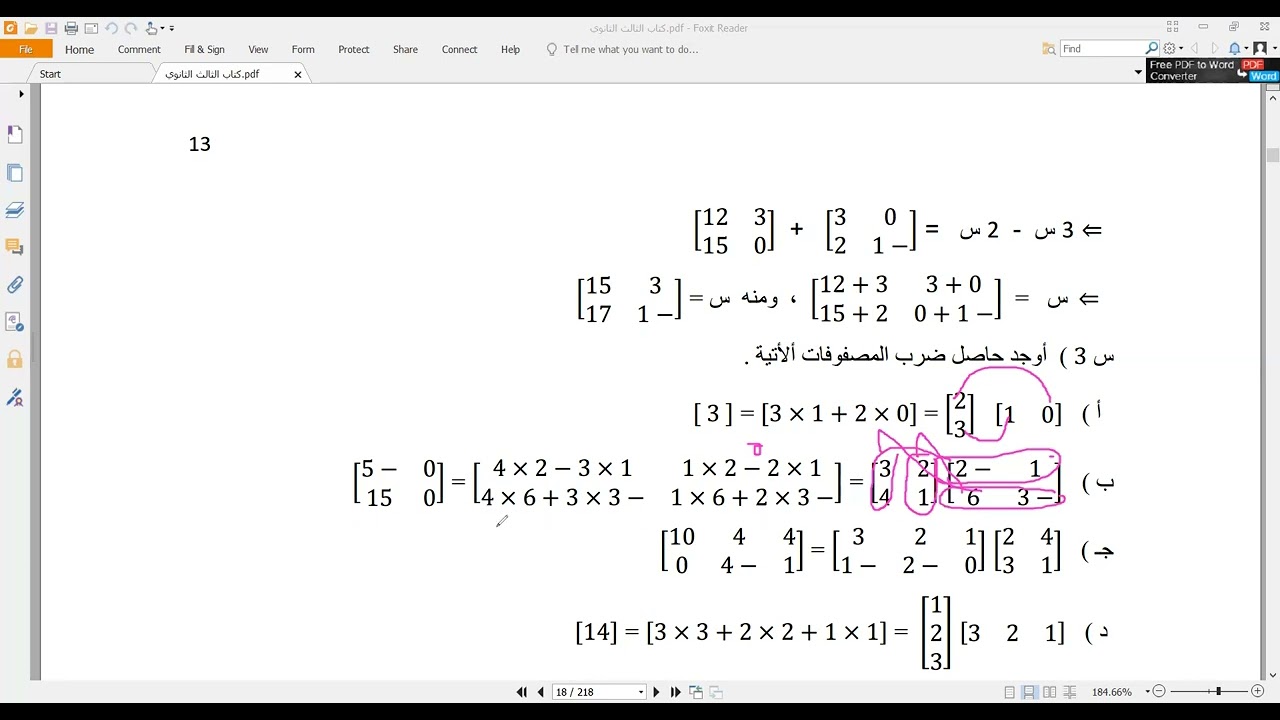The width and height of the screenshot is (1280, 720).
Task: Expand the navigation pane arrow
Action: click(x=21, y=94)
